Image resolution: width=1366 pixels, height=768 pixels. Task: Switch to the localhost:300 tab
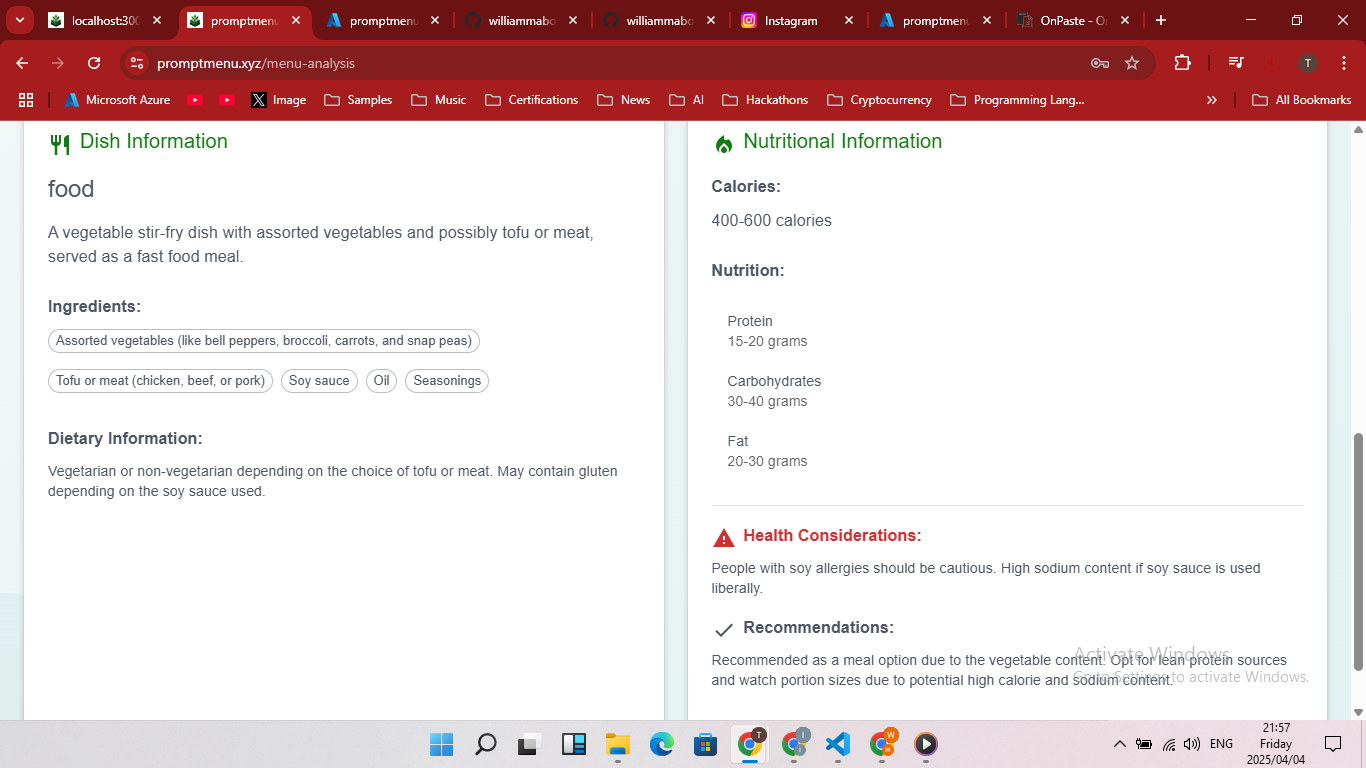coord(105,20)
